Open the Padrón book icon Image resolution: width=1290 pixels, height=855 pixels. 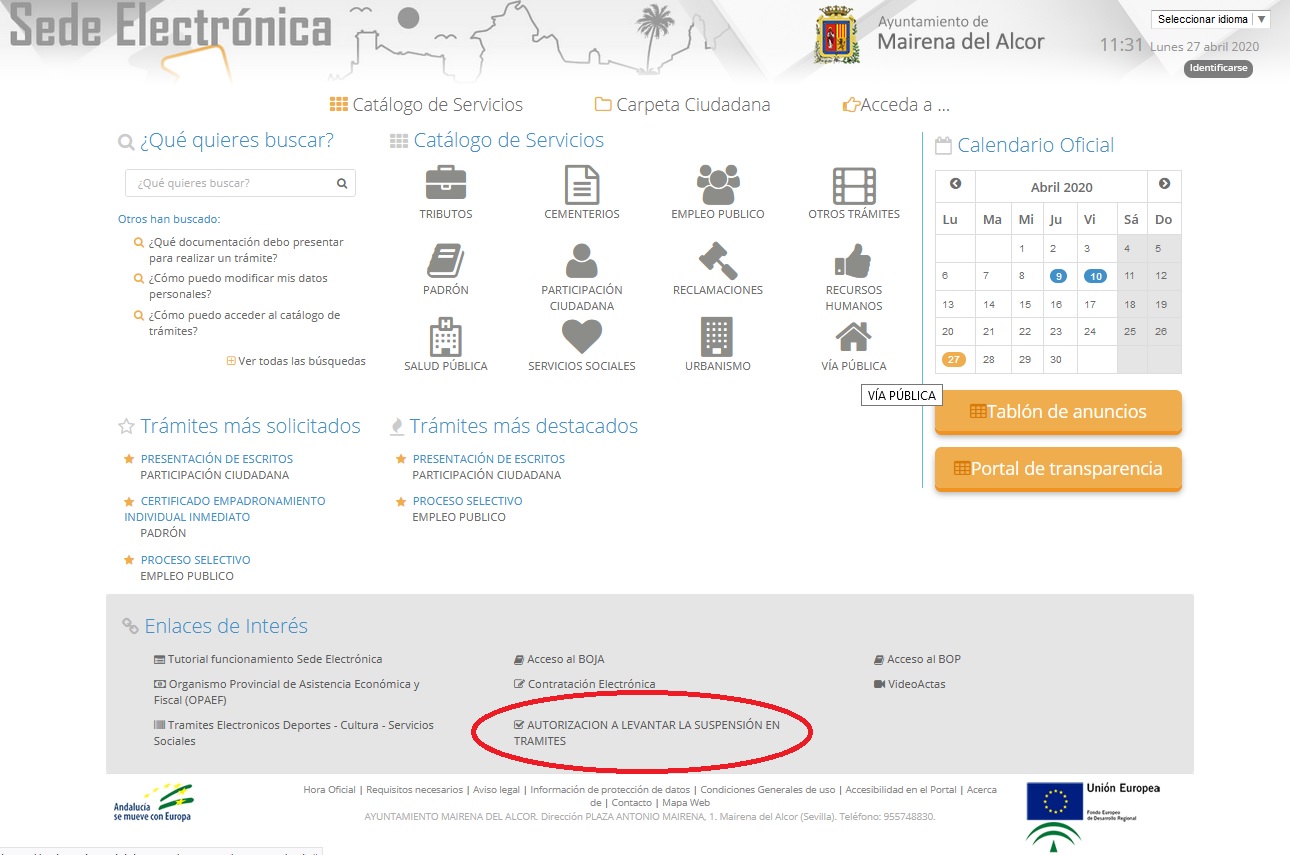[445, 261]
